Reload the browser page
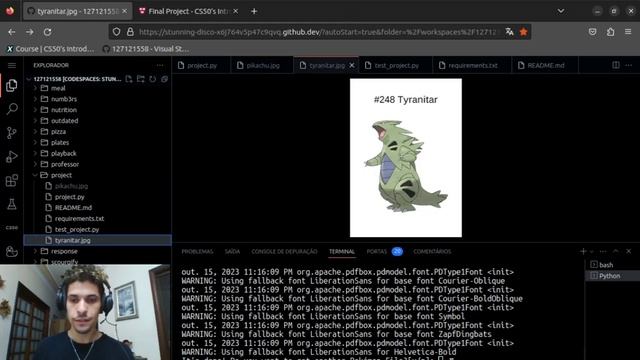This screenshot has width=640, height=360. pyautogui.click(x=48, y=32)
